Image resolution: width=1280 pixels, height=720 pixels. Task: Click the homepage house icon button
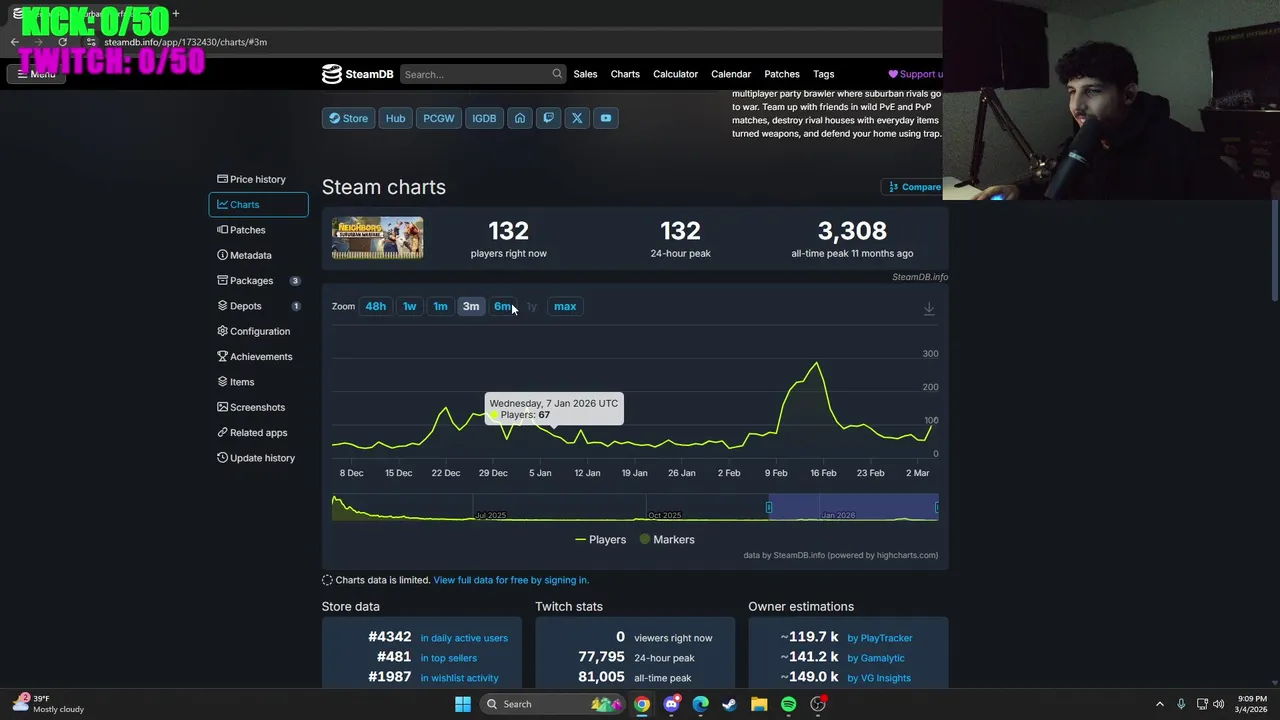[x=520, y=118]
